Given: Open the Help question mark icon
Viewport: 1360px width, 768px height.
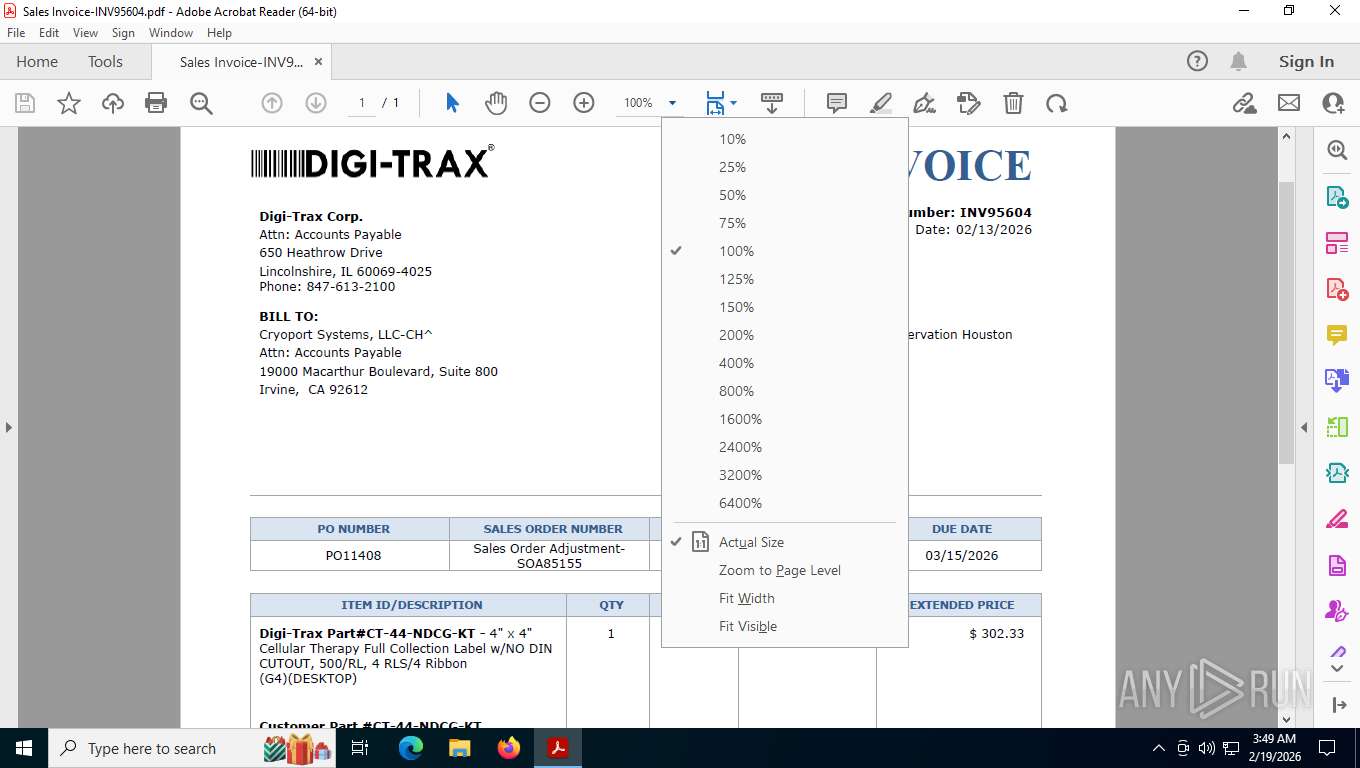Looking at the screenshot, I should click(x=1197, y=61).
